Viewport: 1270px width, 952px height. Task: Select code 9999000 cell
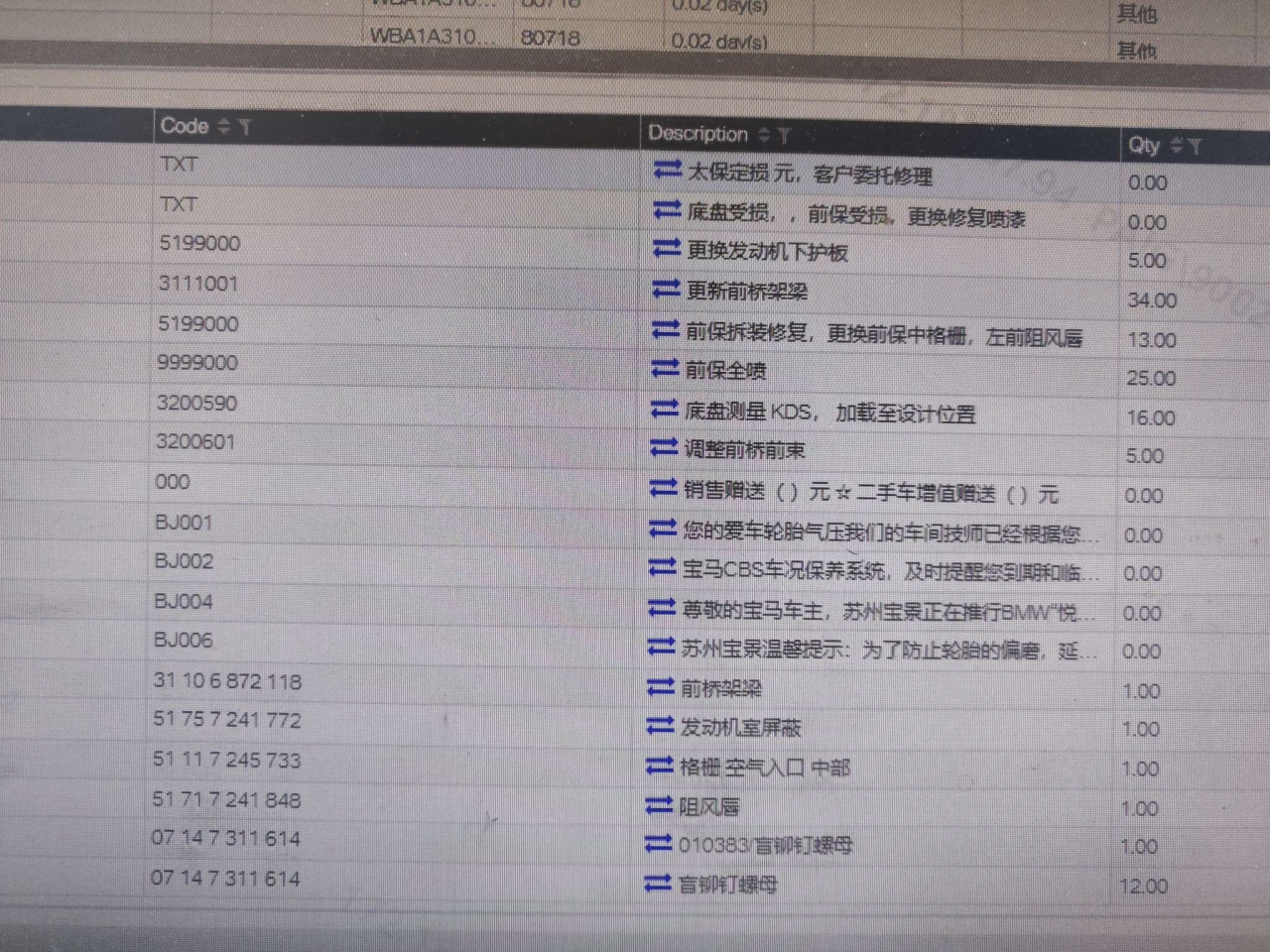197,363
